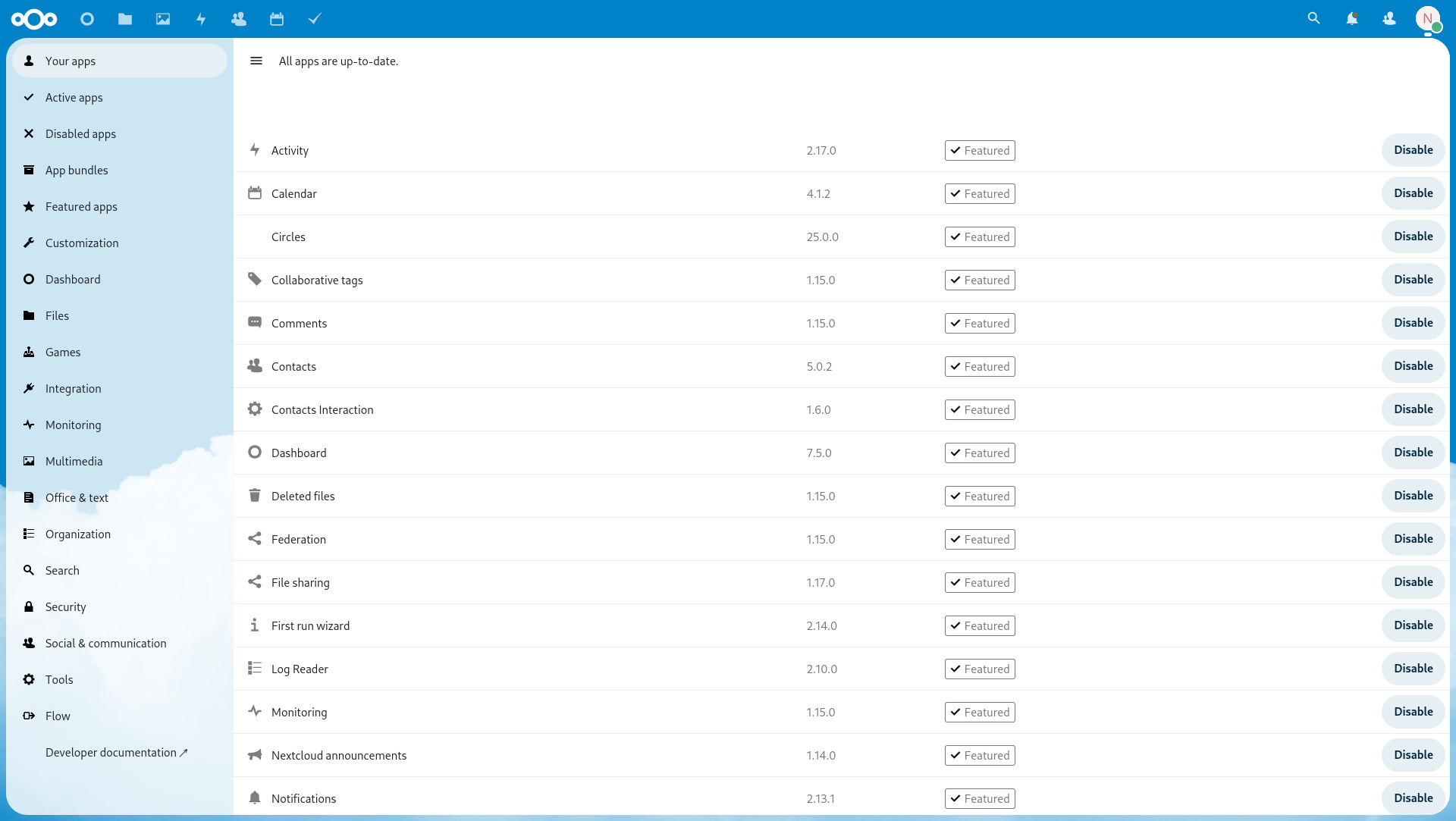
Task: Click the Featured badge on Federation row
Action: coord(980,539)
